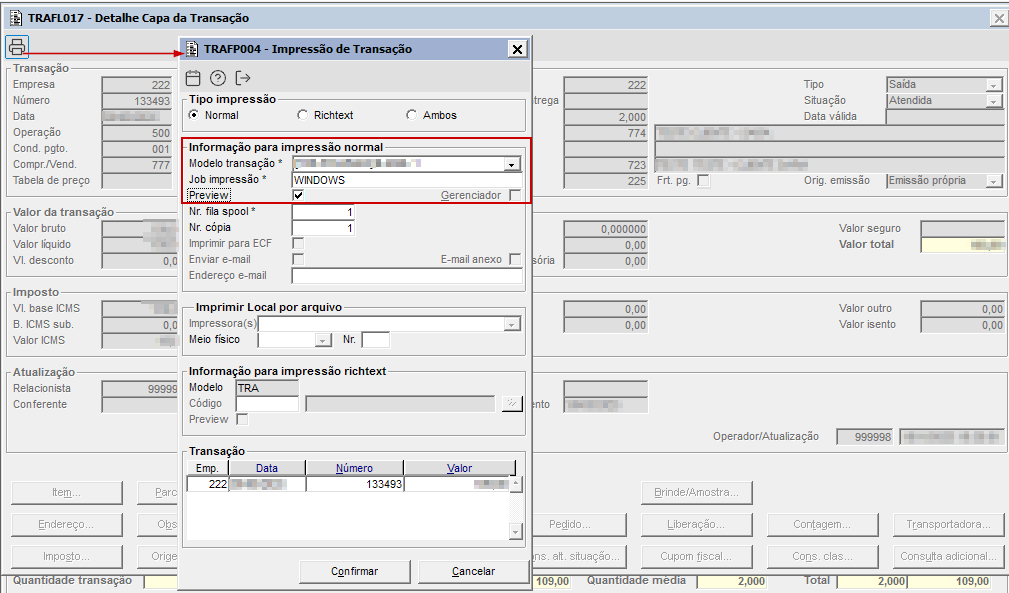Viewport: 1009px width, 593px height.
Task: Click transaction number cell 133493 in grid
Action: 355,484
